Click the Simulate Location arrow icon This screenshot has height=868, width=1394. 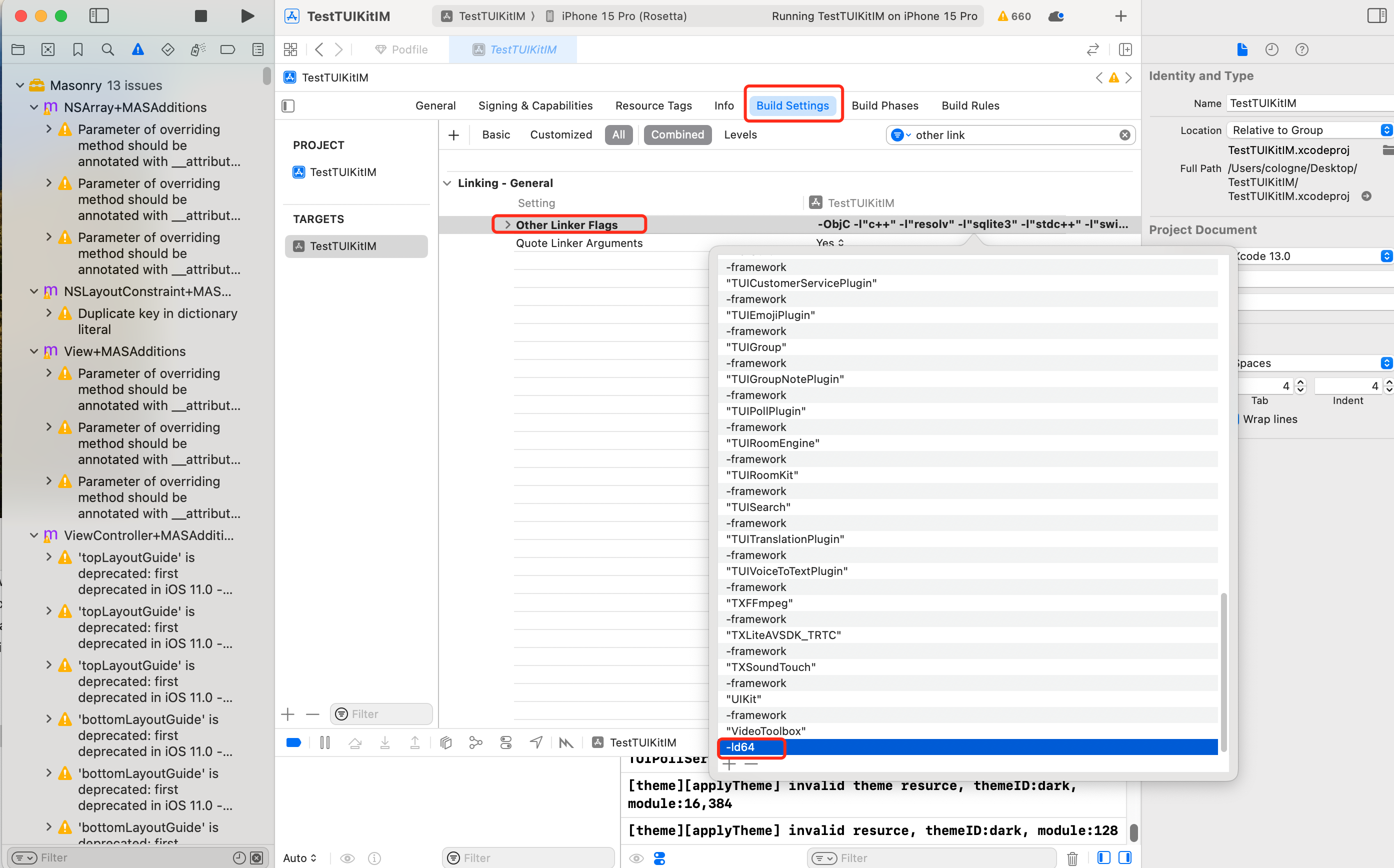(536, 743)
